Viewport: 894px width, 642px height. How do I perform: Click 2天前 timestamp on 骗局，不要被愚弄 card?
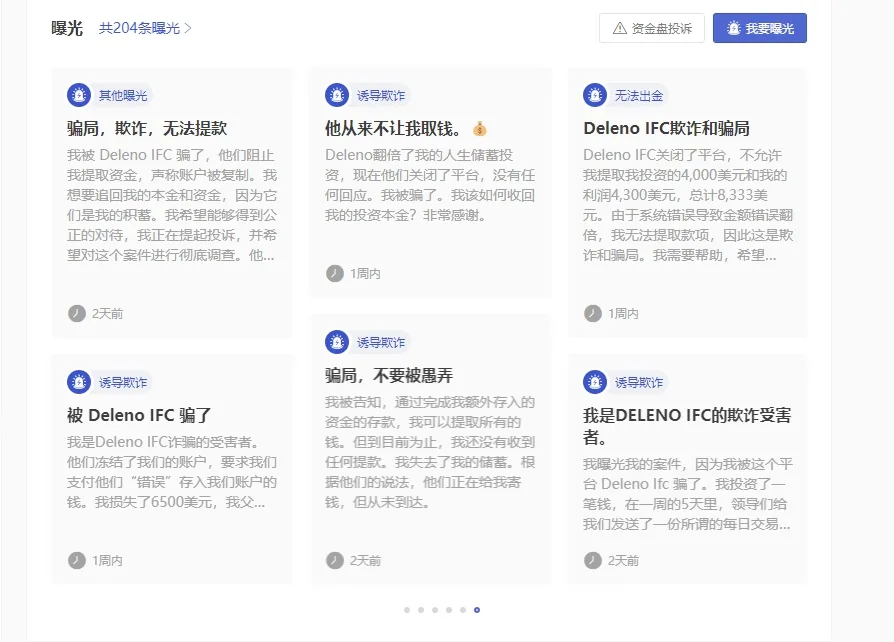[x=365, y=560]
